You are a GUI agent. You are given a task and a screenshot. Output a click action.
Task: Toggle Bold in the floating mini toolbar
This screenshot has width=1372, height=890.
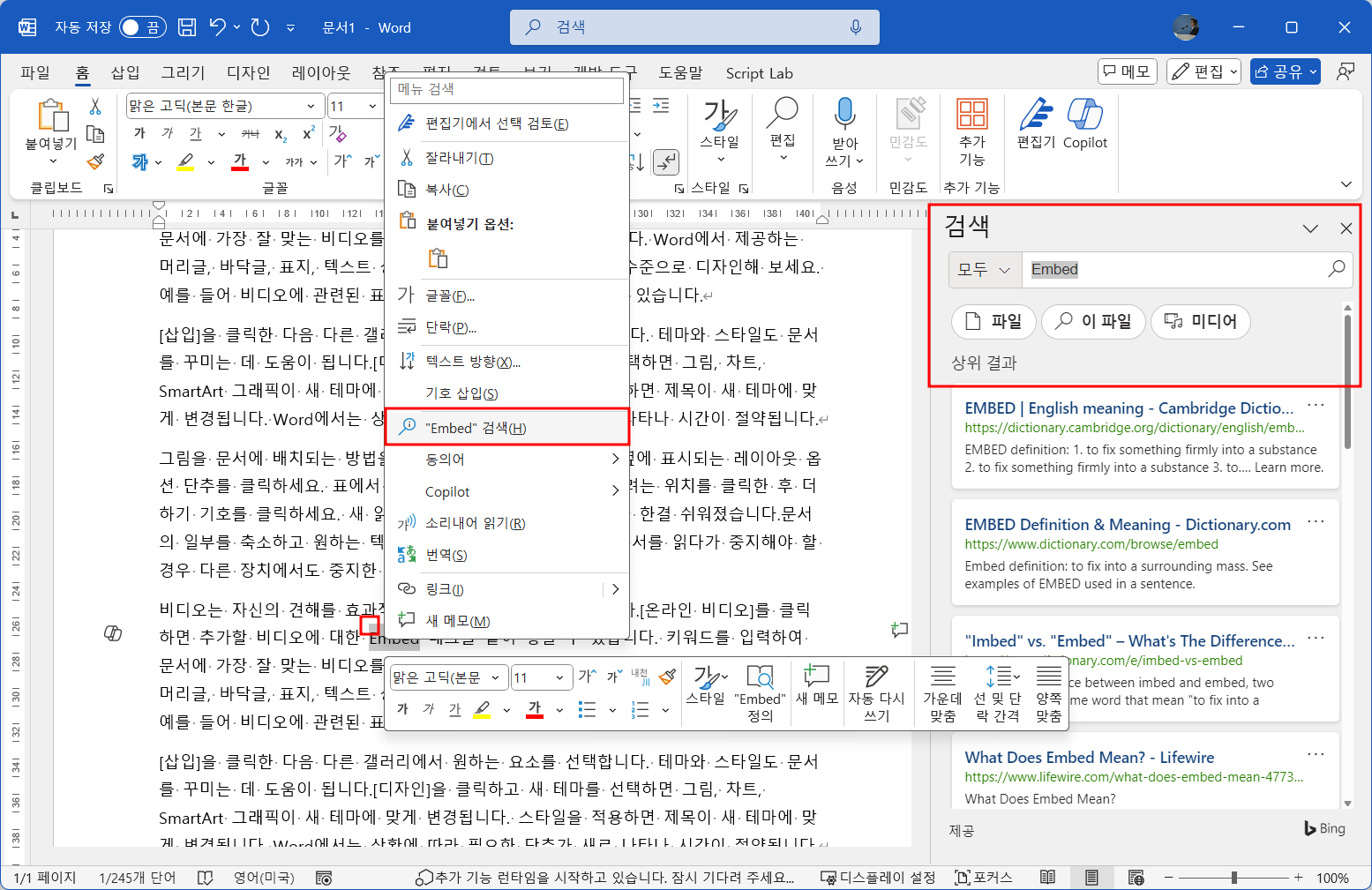click(x=403, y=709)
